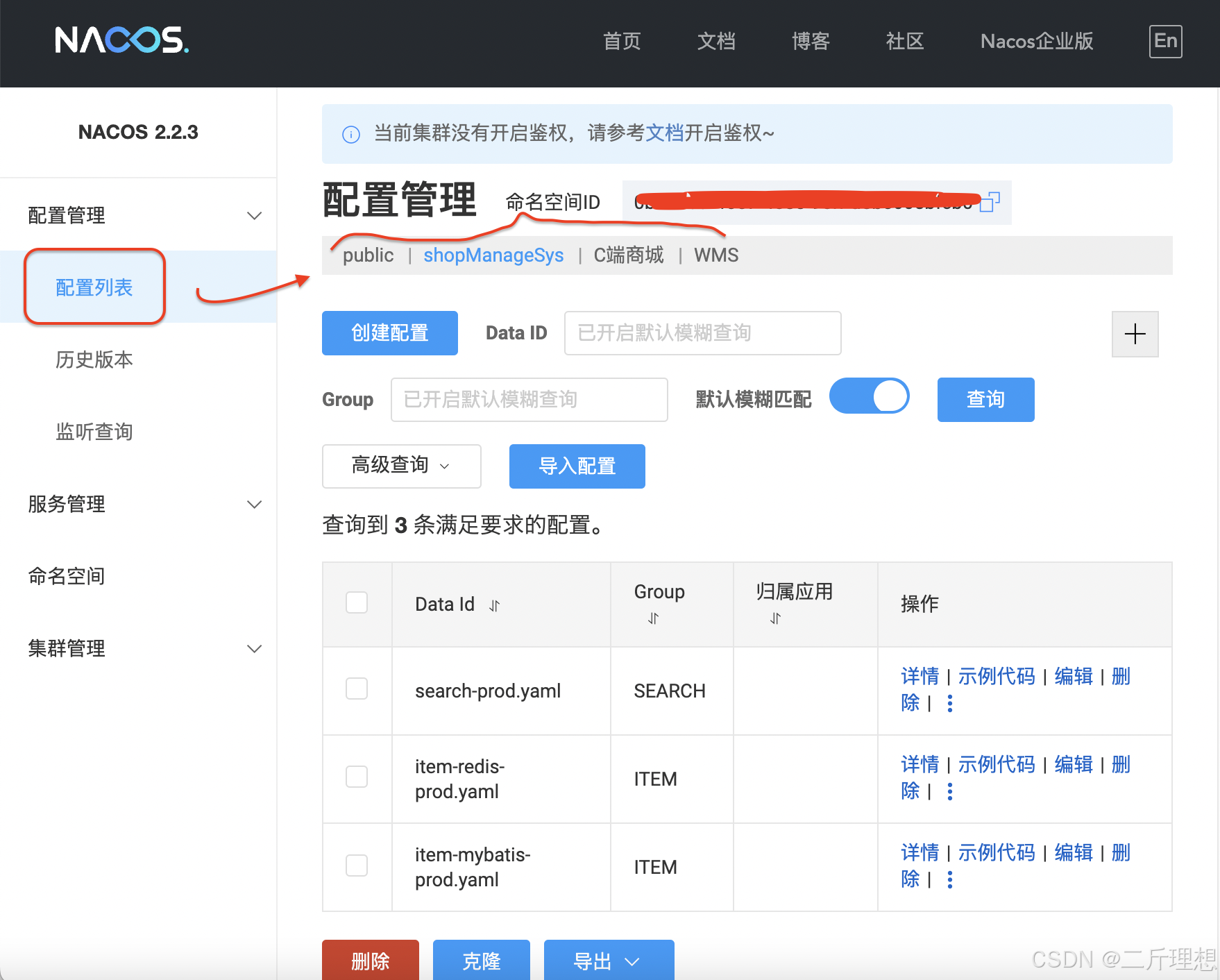The height and width of the screenshot is (980, 1220).
Task: Go to 文档 in top navigation
Action: pos(716,41)
